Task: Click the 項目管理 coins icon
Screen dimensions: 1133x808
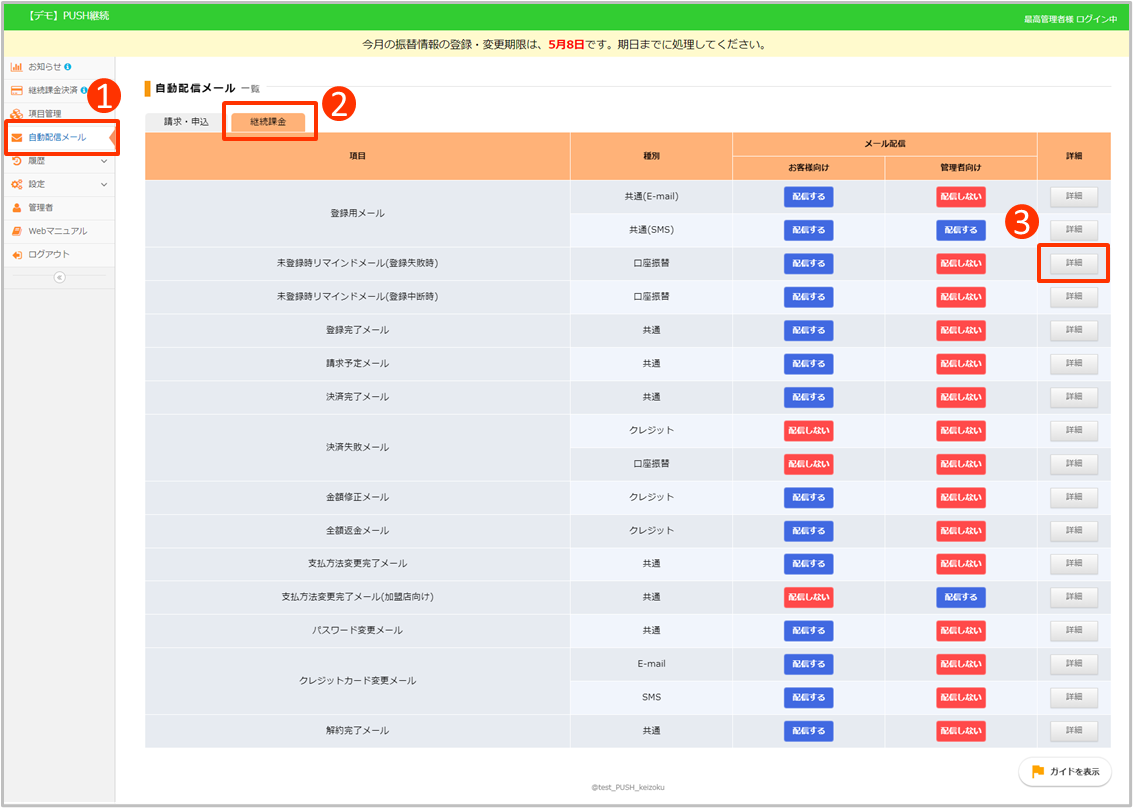Action: (17, 114)
